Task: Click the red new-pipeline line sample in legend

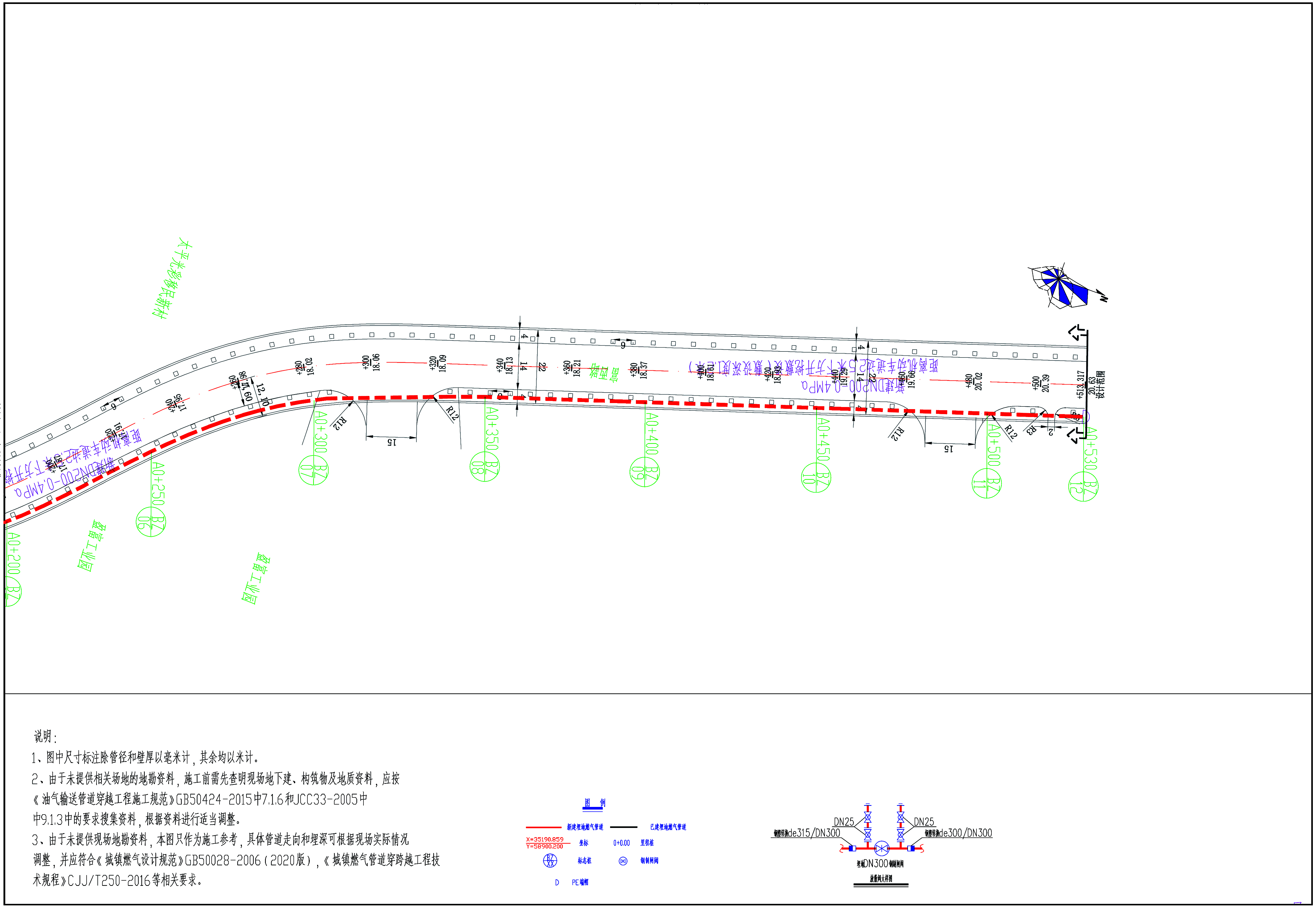Action: [543, 827]
